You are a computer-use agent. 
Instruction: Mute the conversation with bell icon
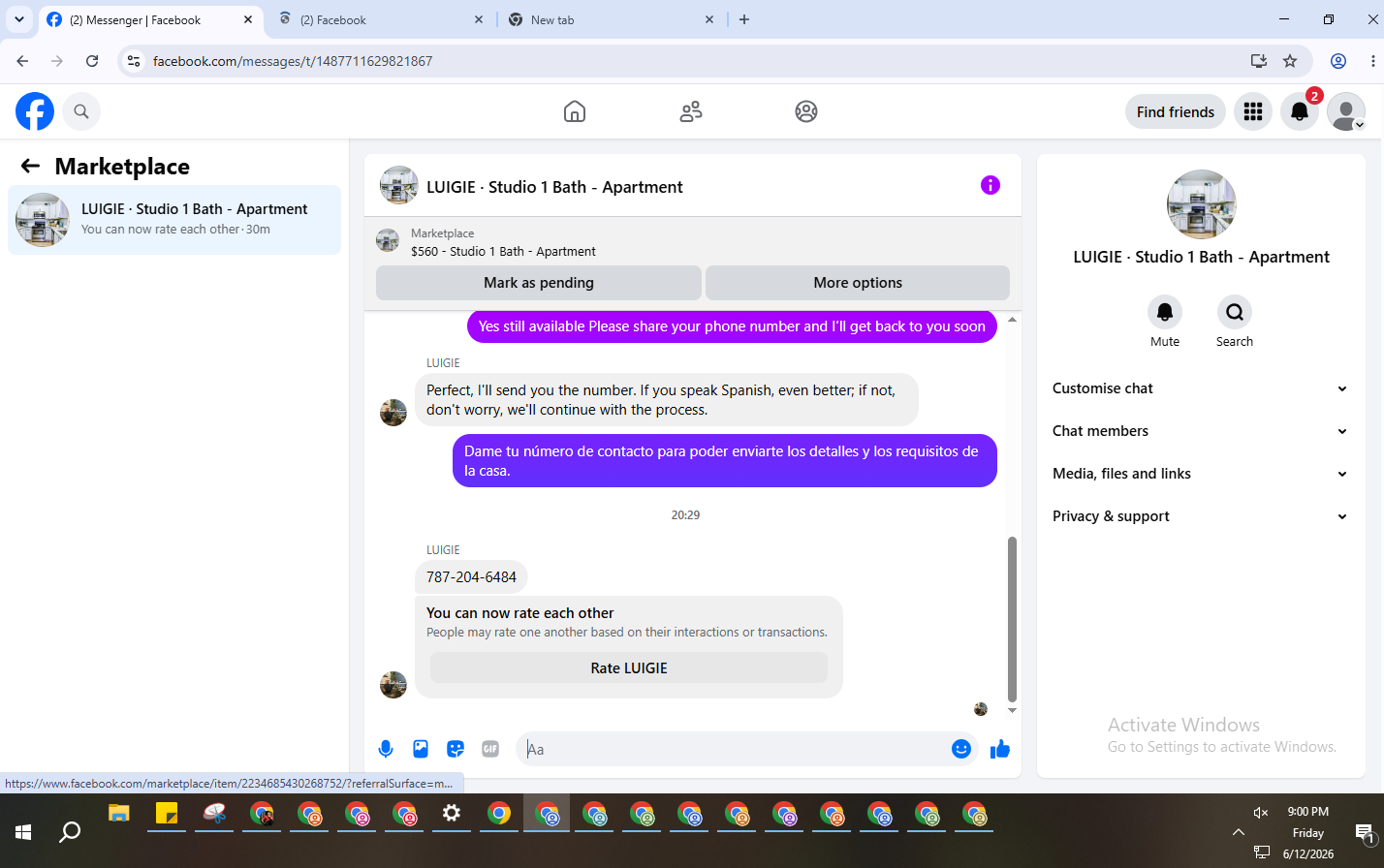click(1165, 312)
